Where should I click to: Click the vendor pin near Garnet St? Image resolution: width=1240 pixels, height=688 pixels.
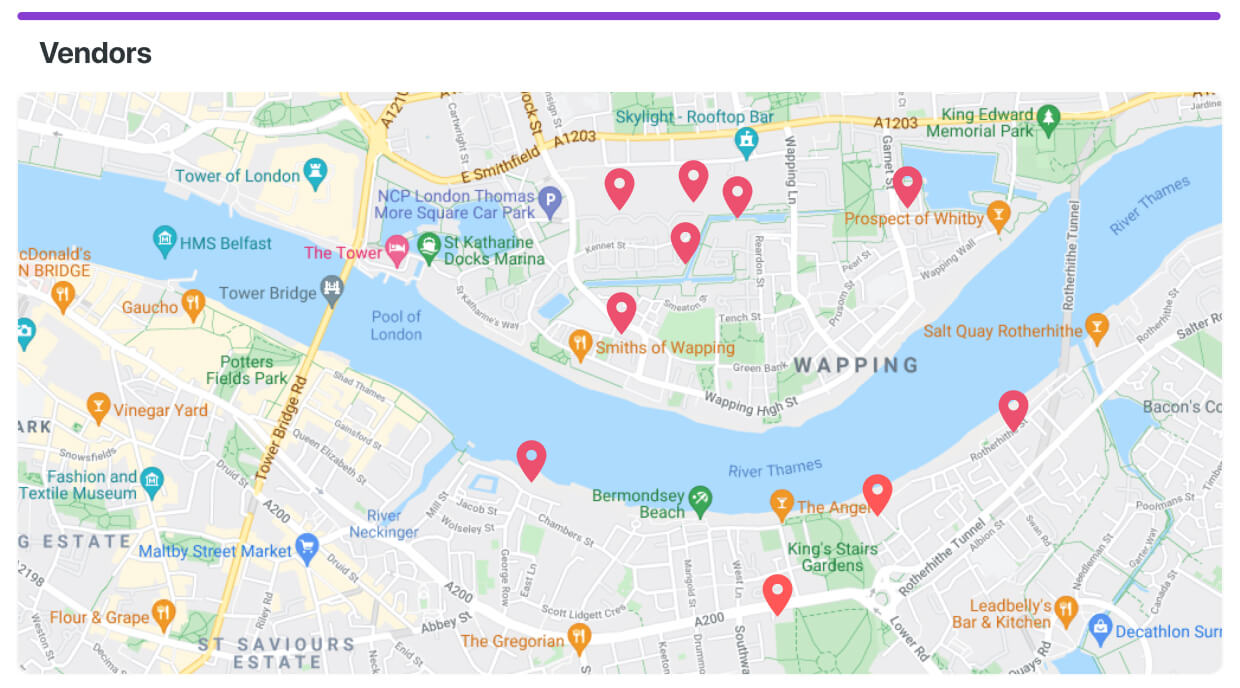(907, 187)
